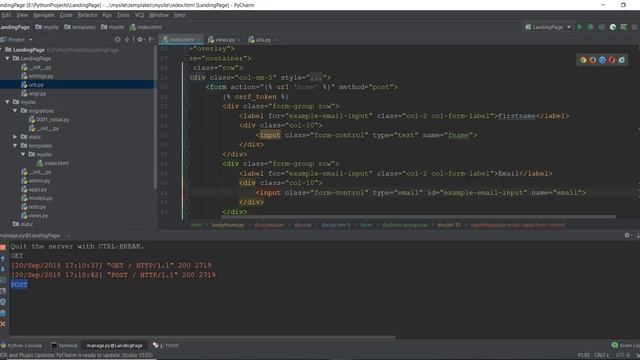Open the Code menu
Viewport: 640px width, 360px height.
pyautogui.click(x=66, y=15)
